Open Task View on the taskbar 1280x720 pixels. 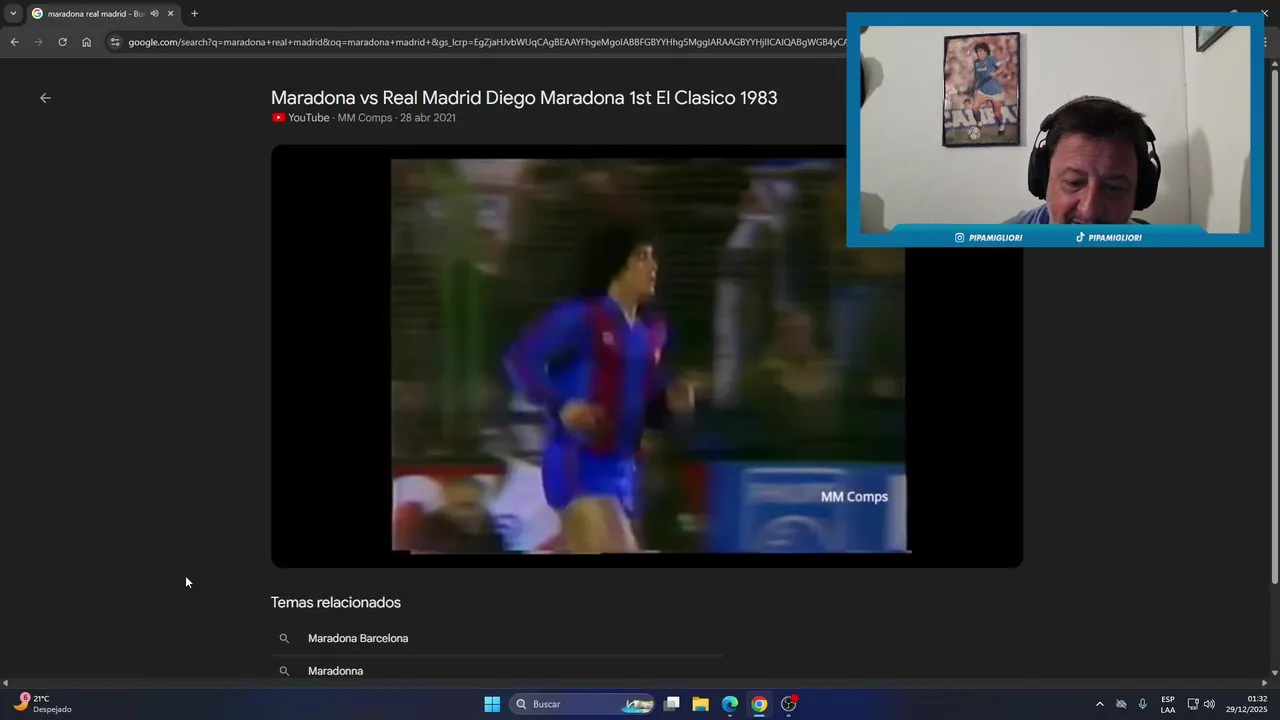[672, 704]
